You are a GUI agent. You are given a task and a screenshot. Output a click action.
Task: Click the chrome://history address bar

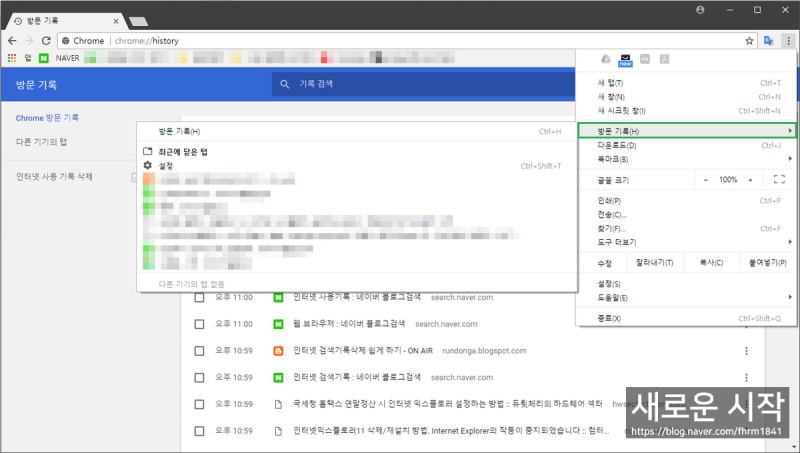408,41
